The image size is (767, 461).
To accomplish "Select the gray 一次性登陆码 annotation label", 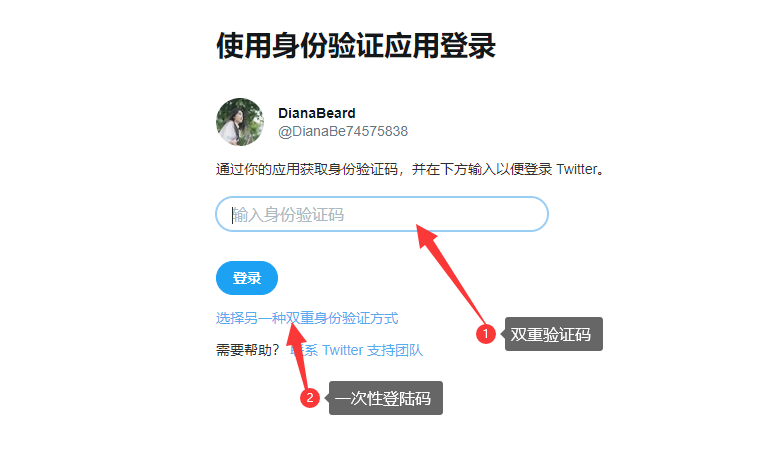I will pyautogui.click(x=385, y=398).
